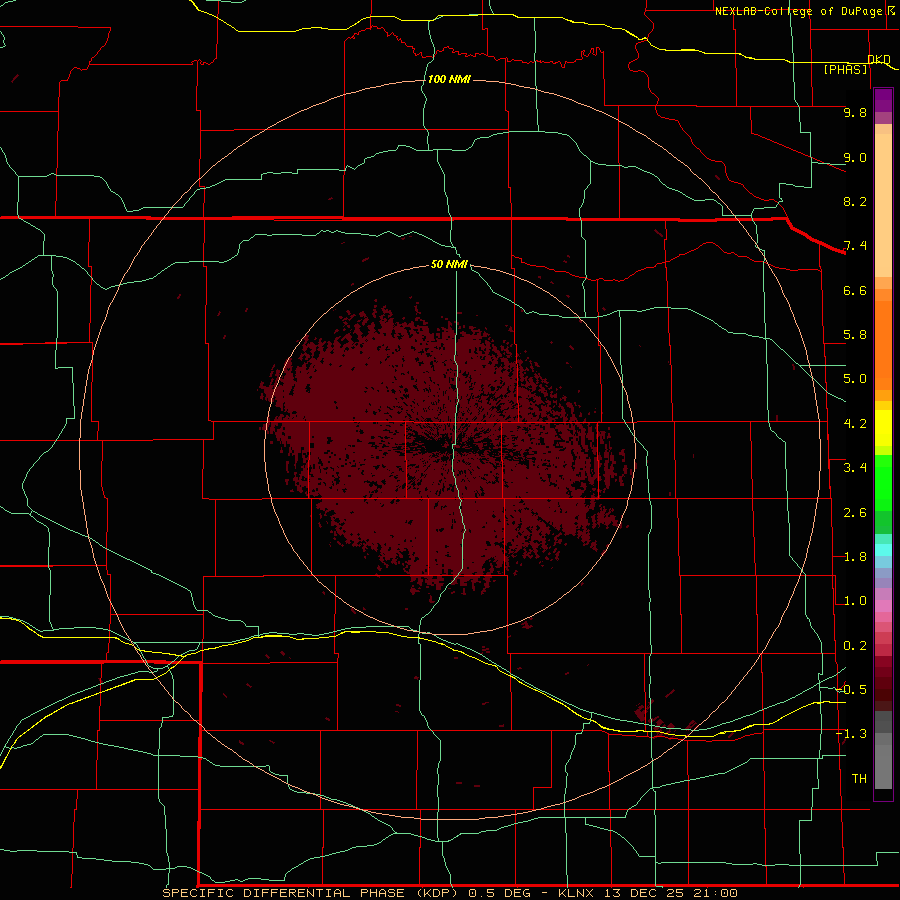
Task: Click the 100 NMI range ring label
Action: click(449, 79)
